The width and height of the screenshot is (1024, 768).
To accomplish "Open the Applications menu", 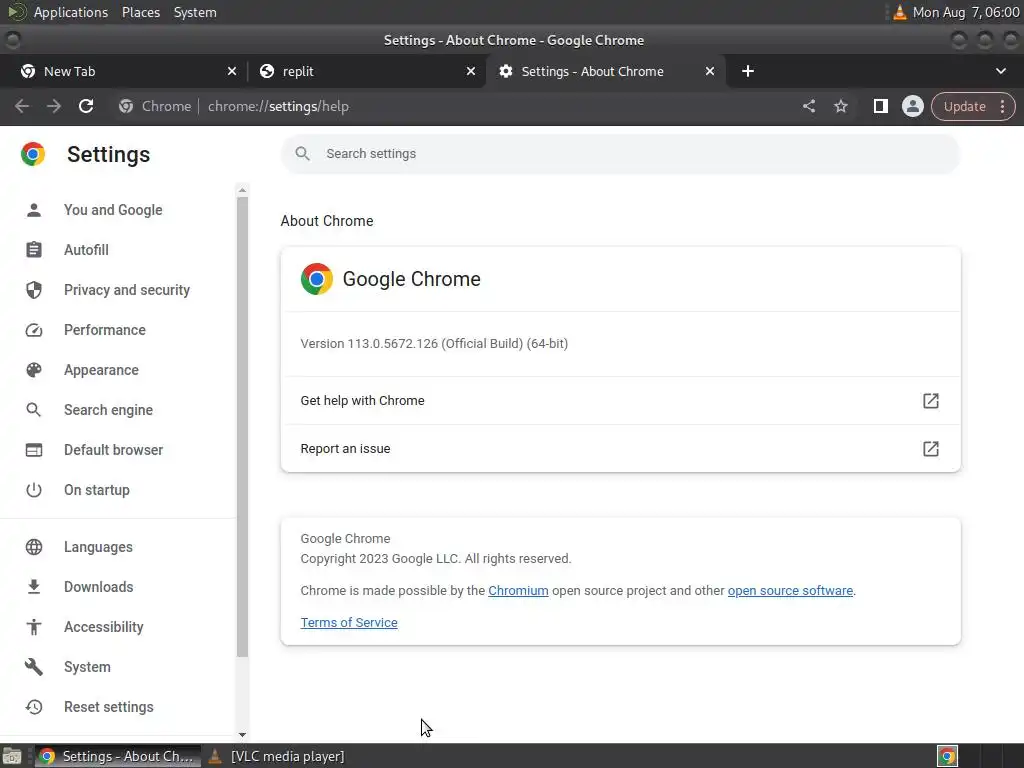I will (71, 12).
